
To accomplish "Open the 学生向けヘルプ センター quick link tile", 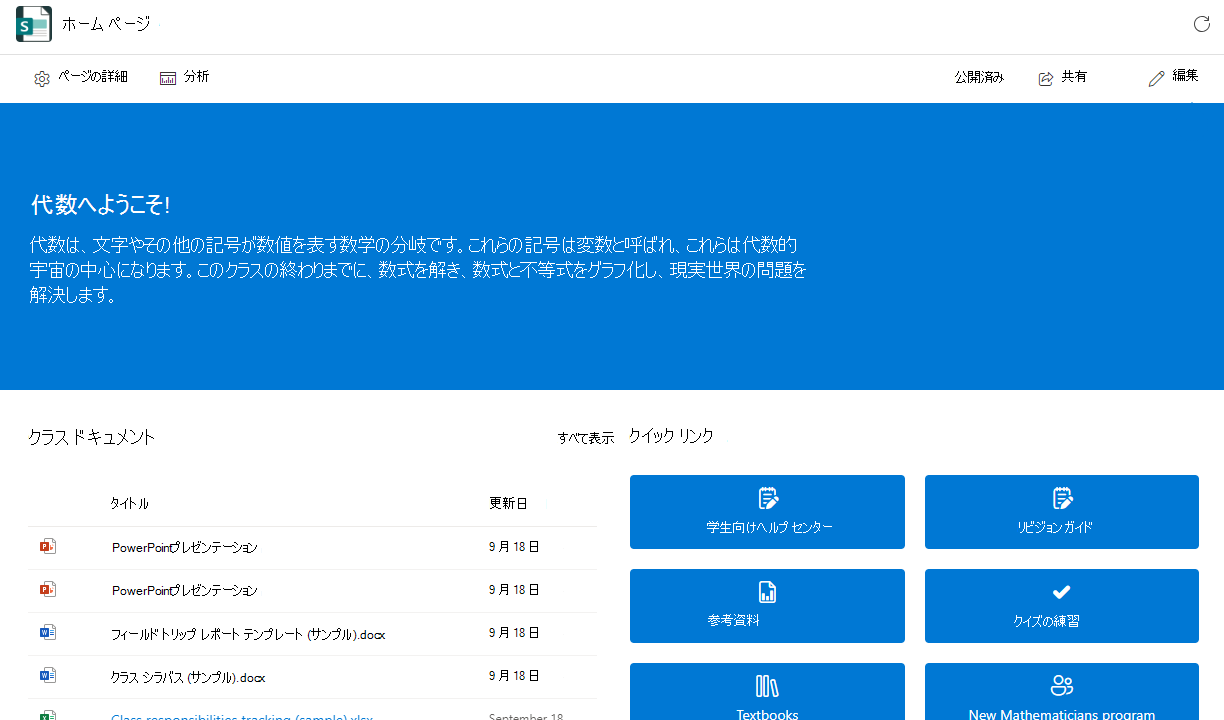I will [x=767, y=512].
